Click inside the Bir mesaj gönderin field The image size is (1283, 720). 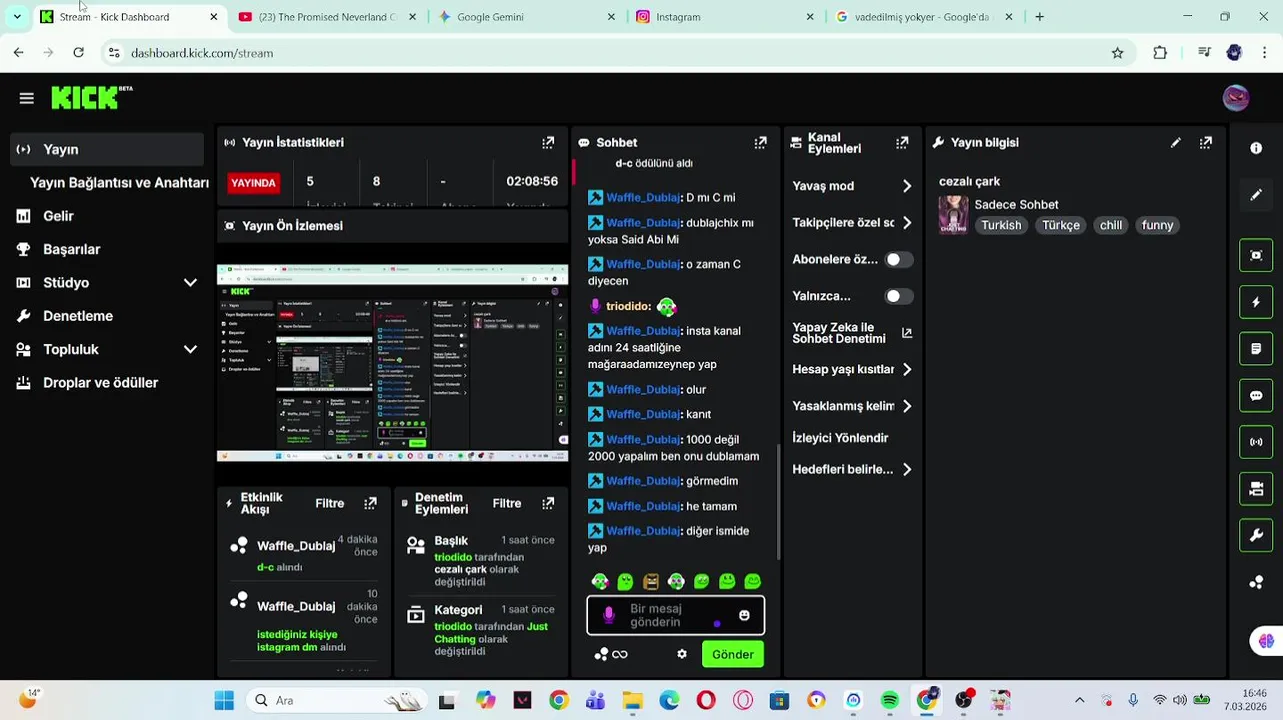tap(675, 616)
